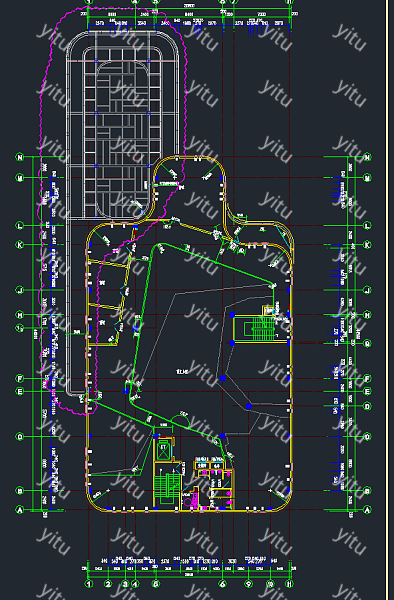Select the staircase beside the right wall
The height and width of the screenshot is (600, 394).
(x=261, y=329)
